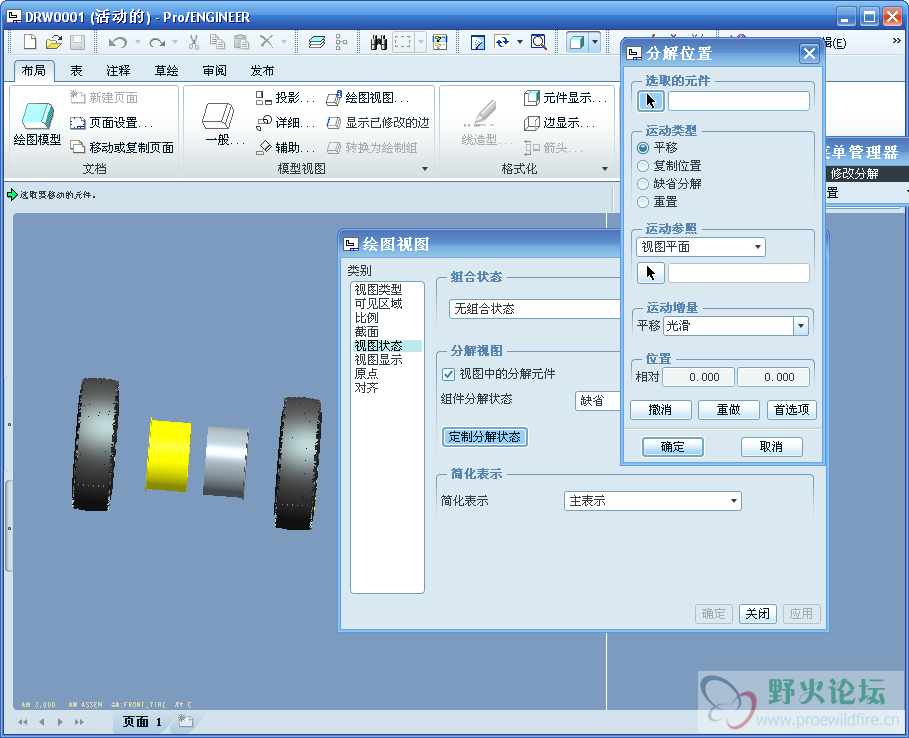Click the 元件显示 component display icon
Image resolution: width=909 pixels, height=738 pixels.
point(532,98)
